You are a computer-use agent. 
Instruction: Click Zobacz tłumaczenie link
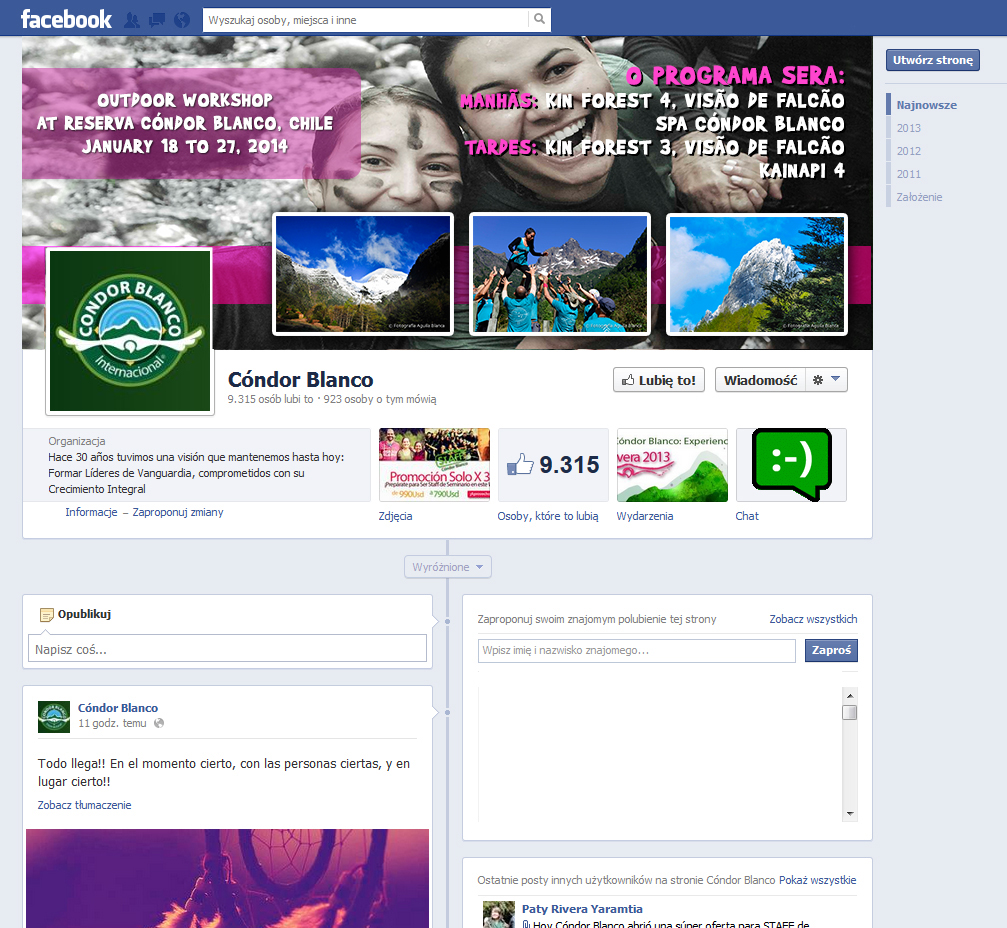click(84, 805)
